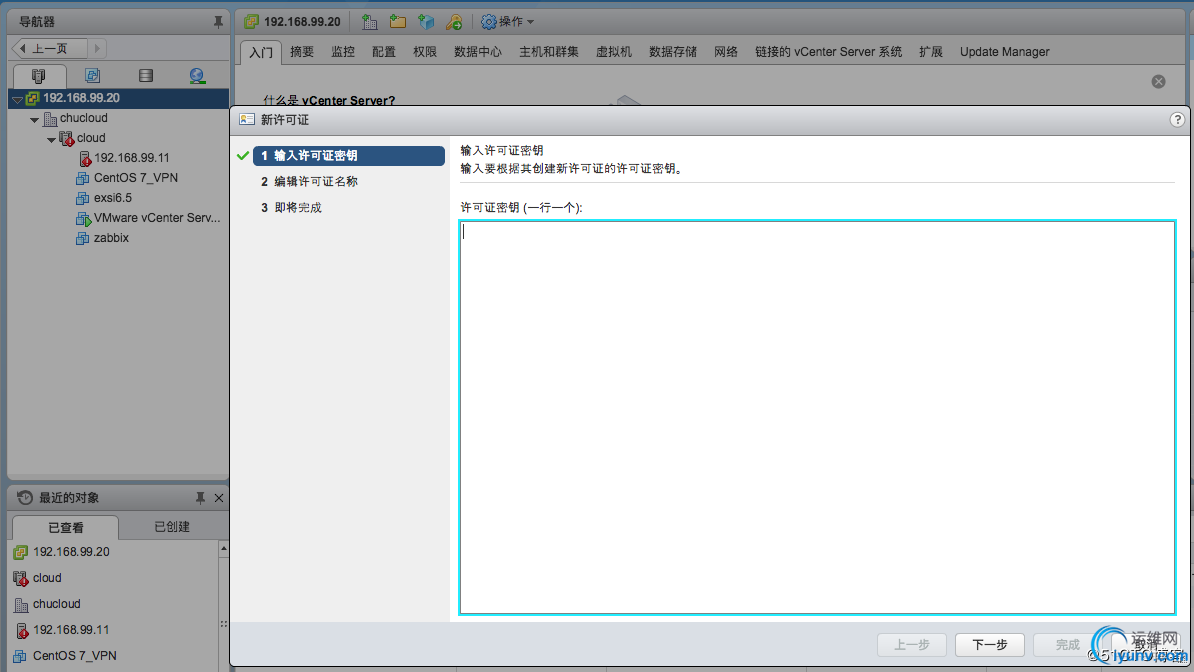Open the 虚拟机 tab
This screenshot has width=1194, height=672.
point(613,52)
